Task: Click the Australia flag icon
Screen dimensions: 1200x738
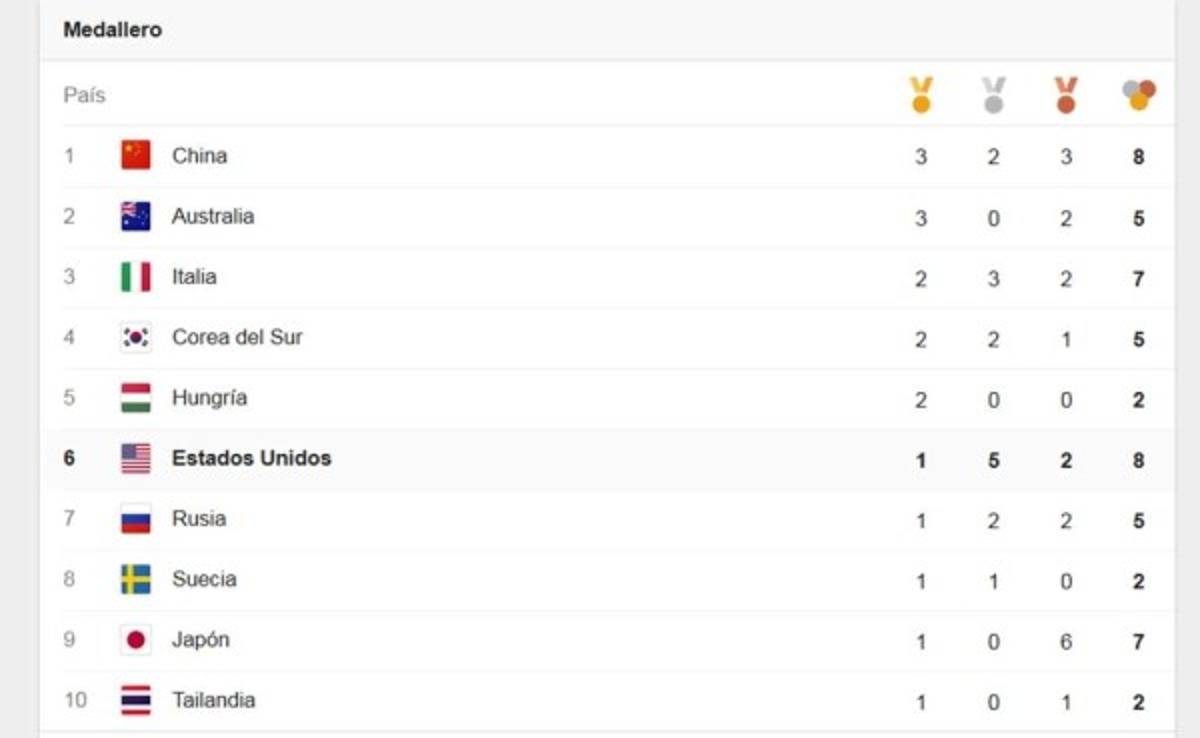Action: pos(136,216)
